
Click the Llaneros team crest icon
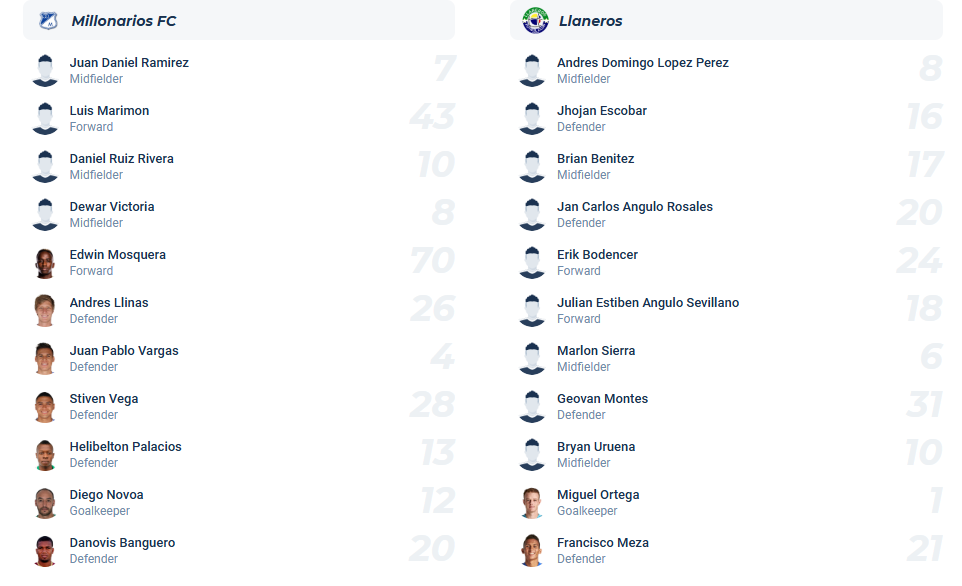(x=536, y=20)
